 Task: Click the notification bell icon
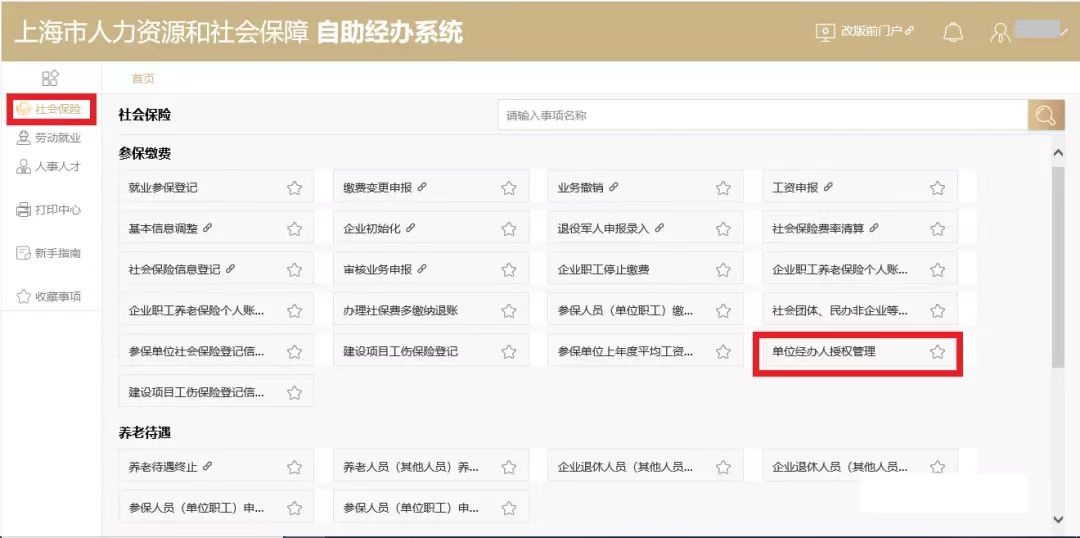(x=953, y=32)
